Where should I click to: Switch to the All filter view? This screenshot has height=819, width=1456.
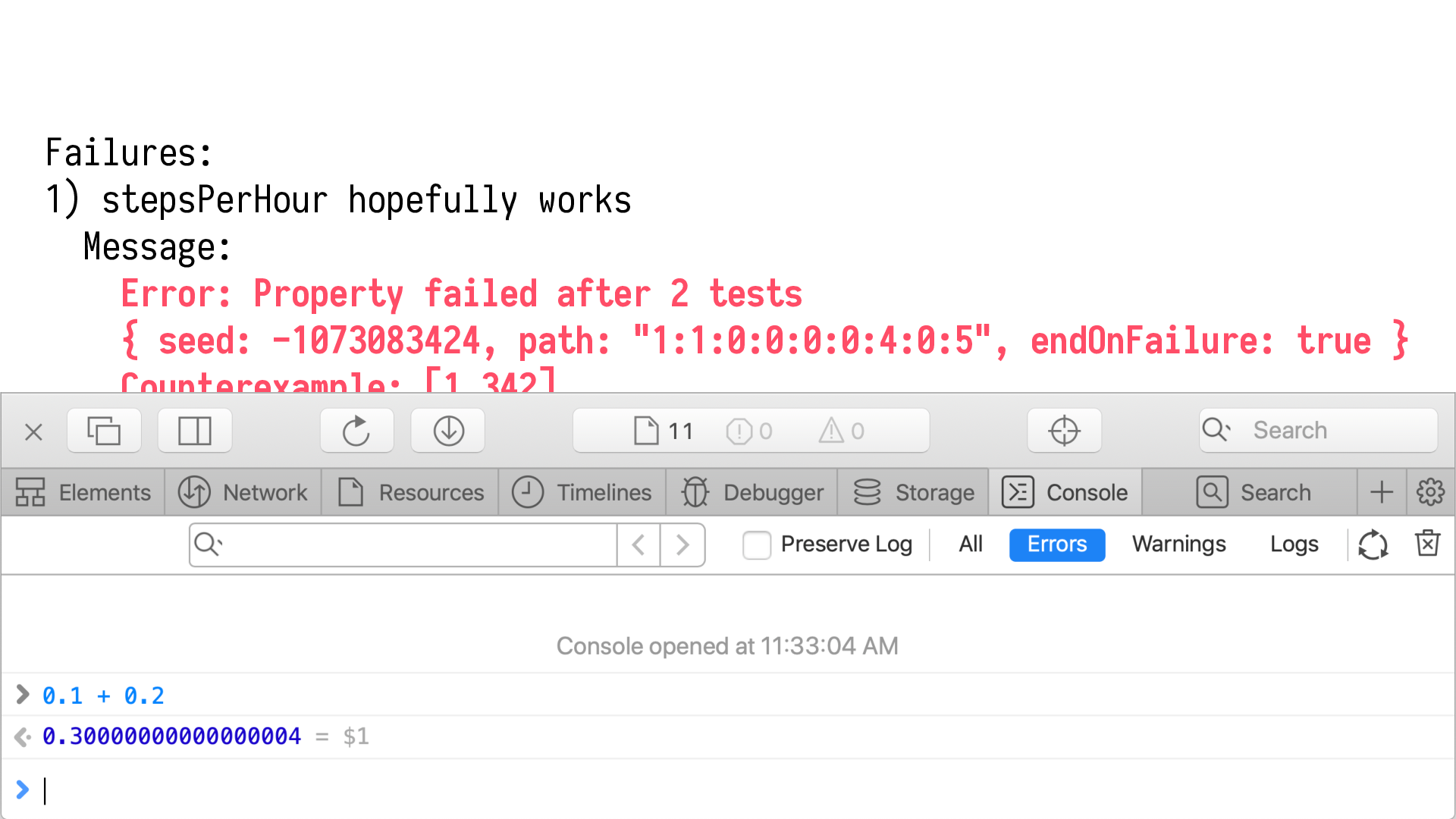pyautogui.click(x=970, y=544)
